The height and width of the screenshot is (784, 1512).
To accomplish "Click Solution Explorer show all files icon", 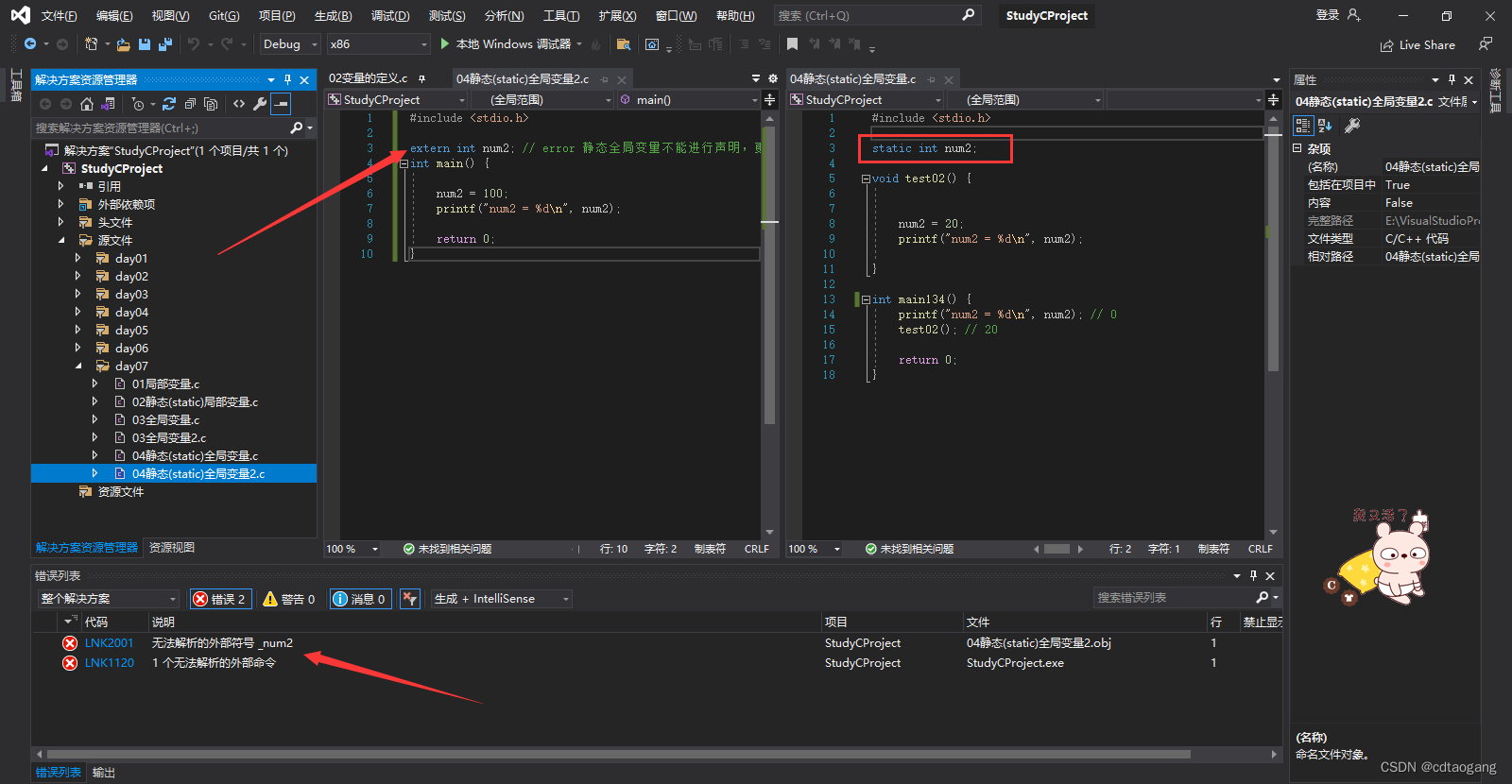I will tap(211, 104).
